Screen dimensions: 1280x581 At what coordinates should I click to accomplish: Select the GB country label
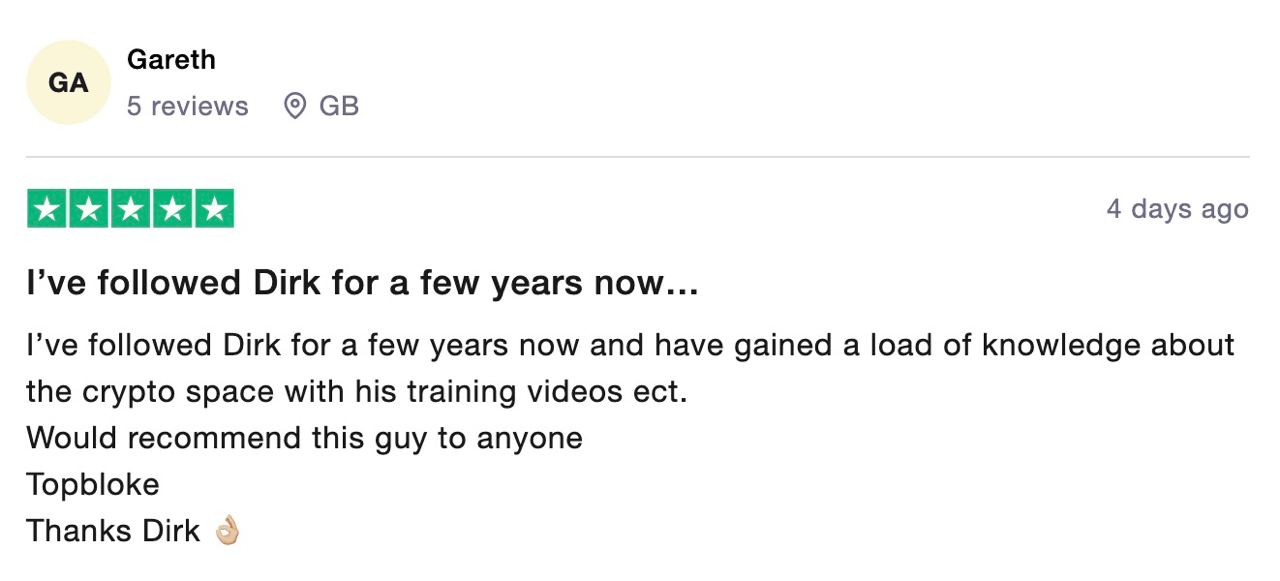(x=339, y=106)
